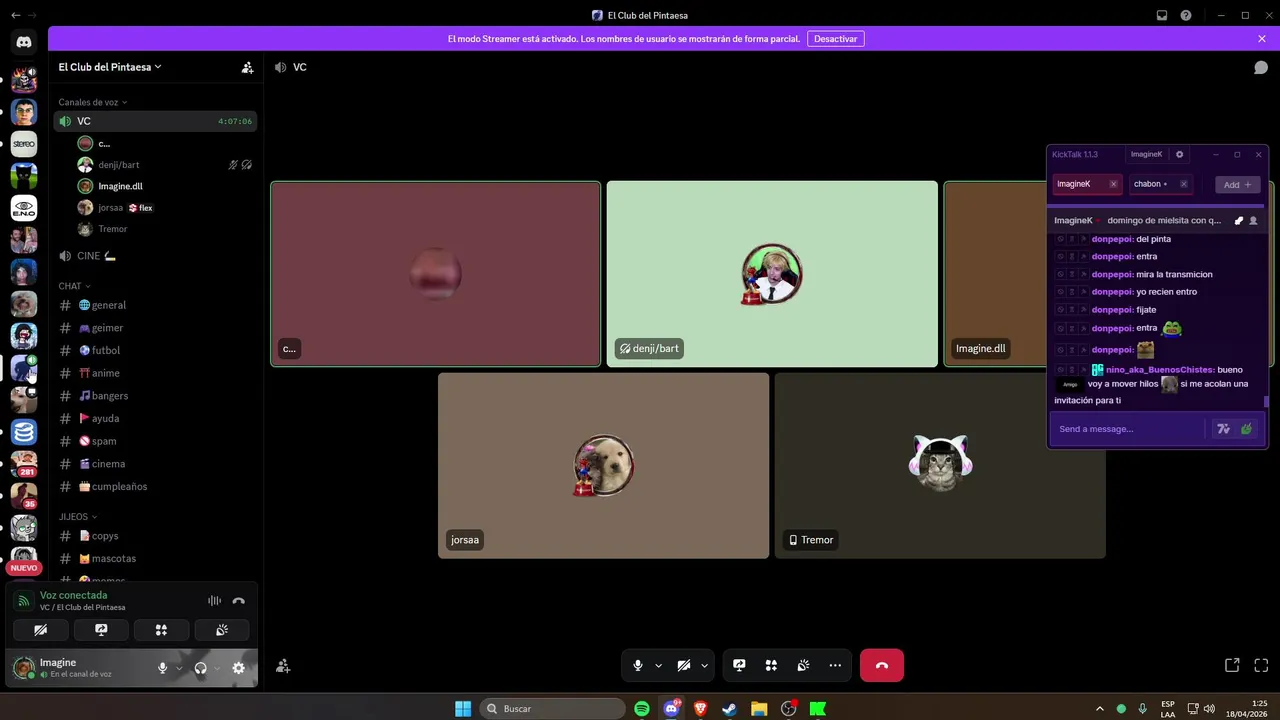Open the general text channel
Viewport: 1280px width, 720px height.
point(155,305)
